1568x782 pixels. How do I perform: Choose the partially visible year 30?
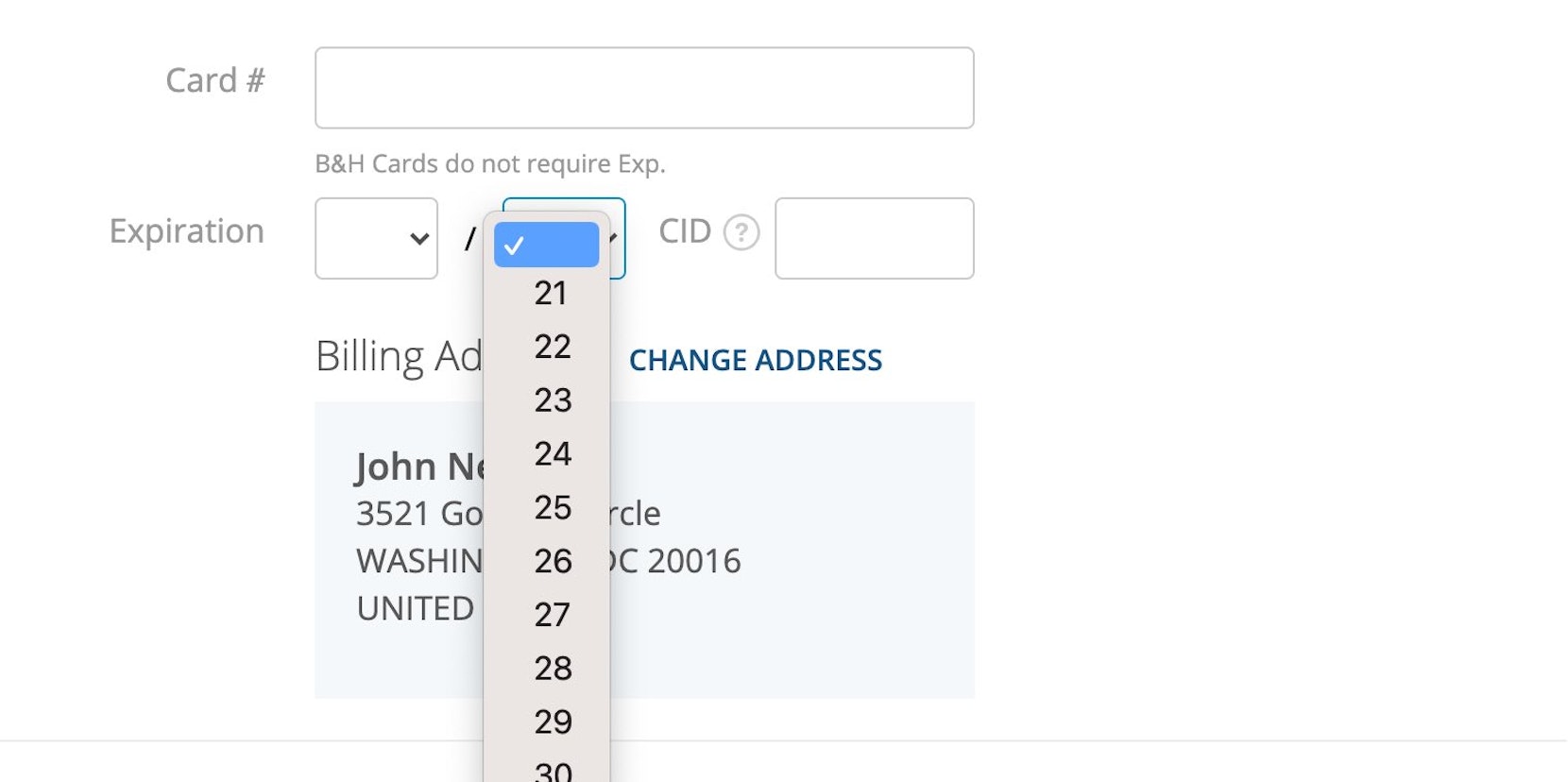(553, 772)
